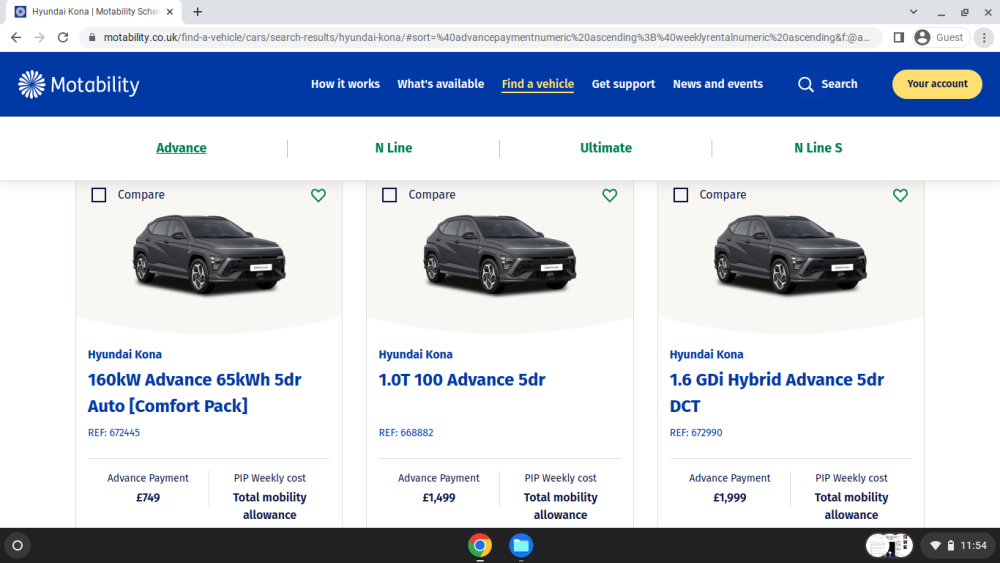Click car image for REF 672990
This screenshot has height=563, width=1000.
(791, 254)
